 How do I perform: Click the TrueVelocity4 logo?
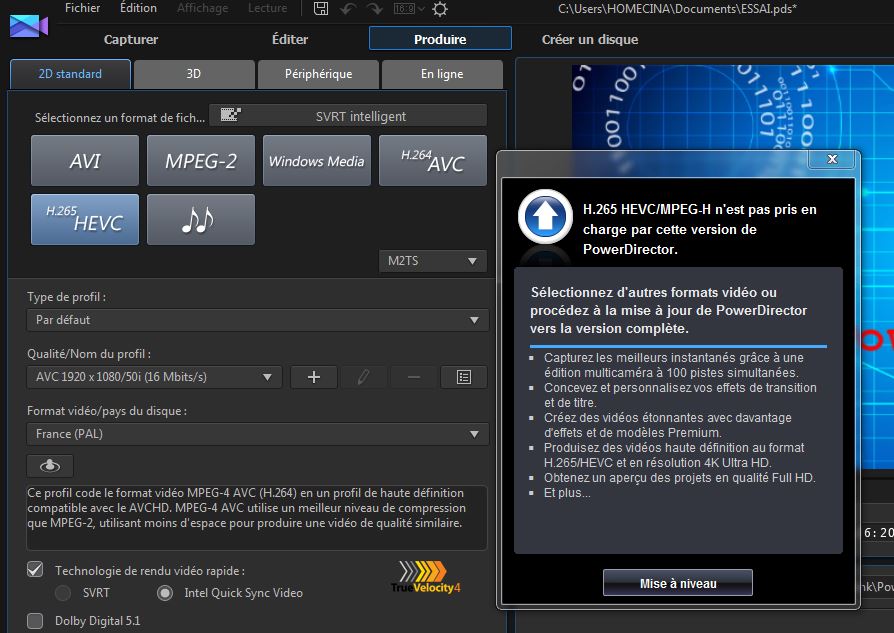tap(426, 577)
